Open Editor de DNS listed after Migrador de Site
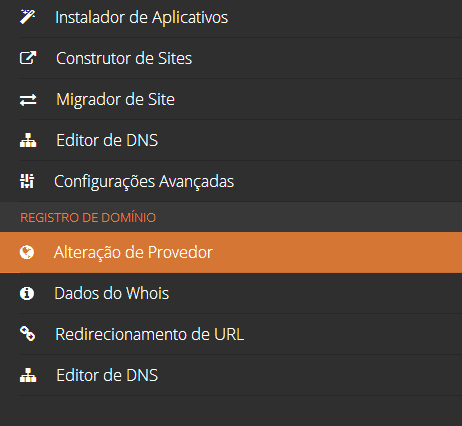Screen dimensions: 462x426 231,140
